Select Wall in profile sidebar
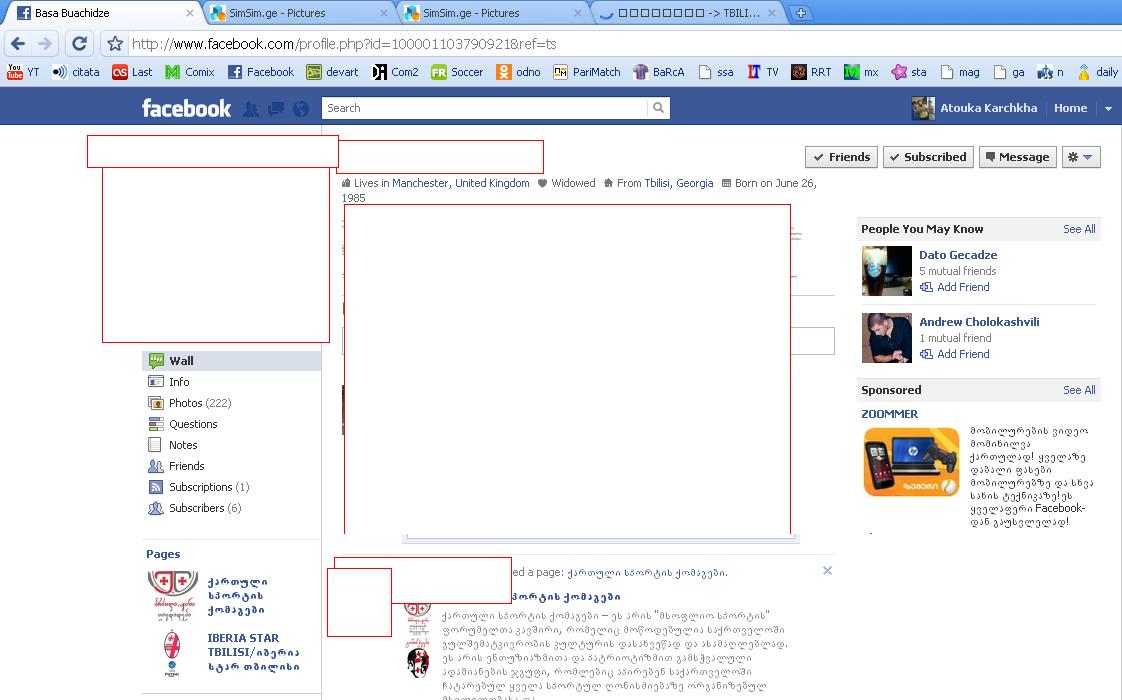Screen dimensions: 1122x700 click(x=232, y=361)
